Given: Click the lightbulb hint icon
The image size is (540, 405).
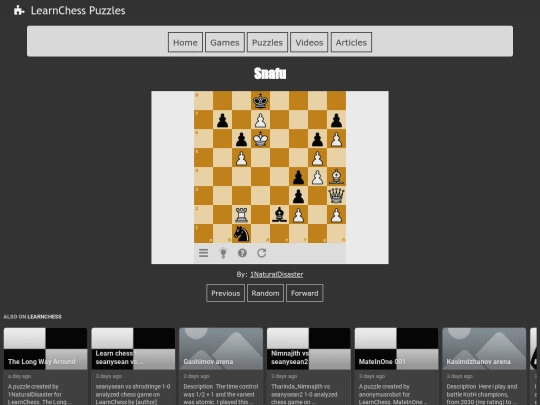Looking at the screenshot, I should pyautogui.click(x=223, y=253).
